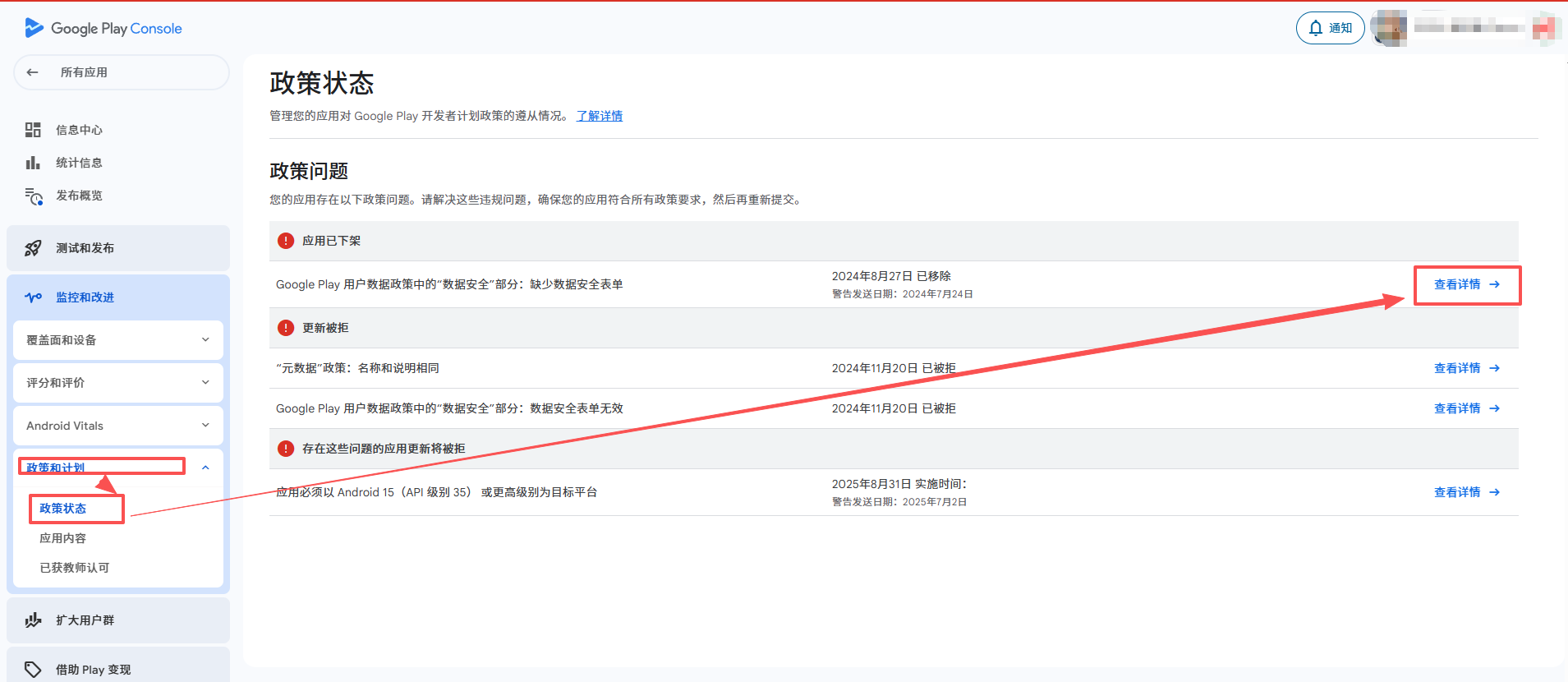The image size is (1568, 682).
Task: Expand the 覆盖面和设备 section
Action: click(118, 340)
